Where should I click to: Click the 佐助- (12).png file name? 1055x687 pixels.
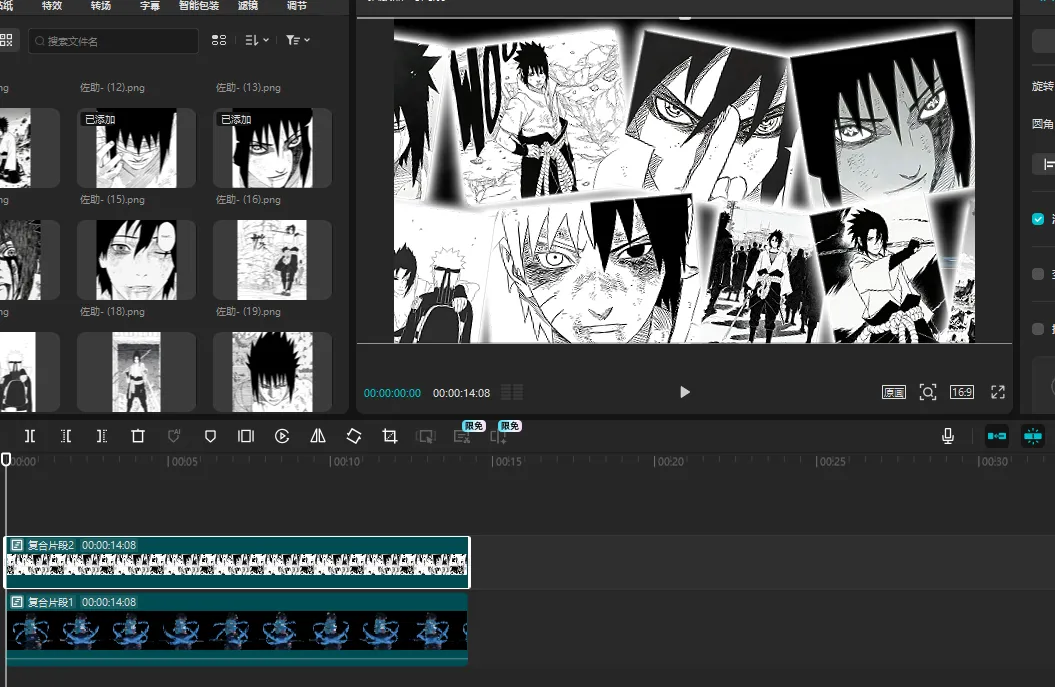pos(112,87)
